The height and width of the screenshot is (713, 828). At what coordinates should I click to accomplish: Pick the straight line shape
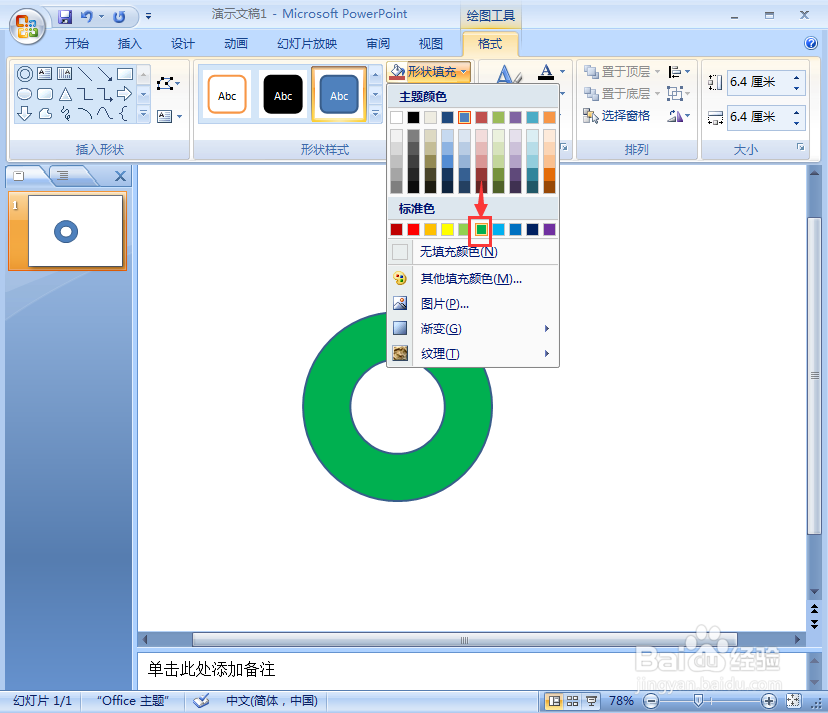[x=84, y=73]
